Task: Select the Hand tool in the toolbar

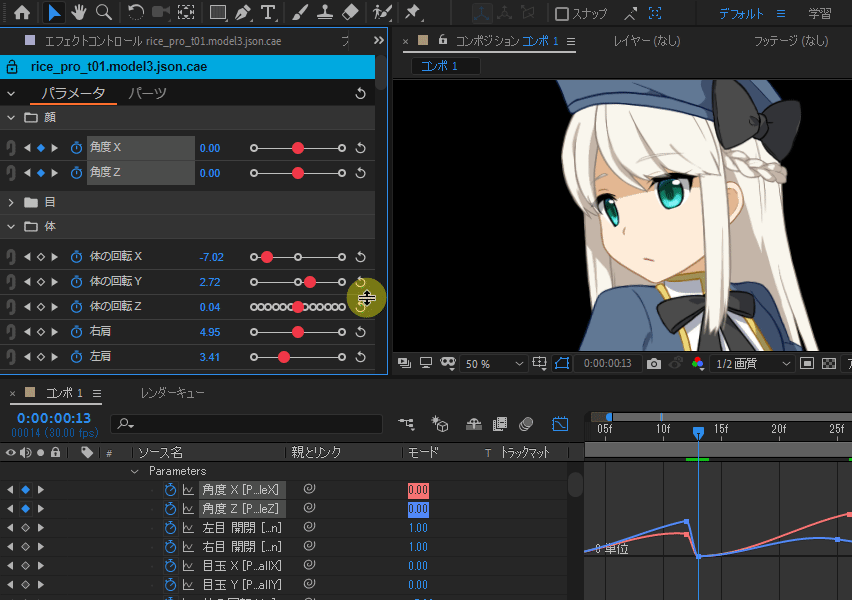Action: pos(79,13)
